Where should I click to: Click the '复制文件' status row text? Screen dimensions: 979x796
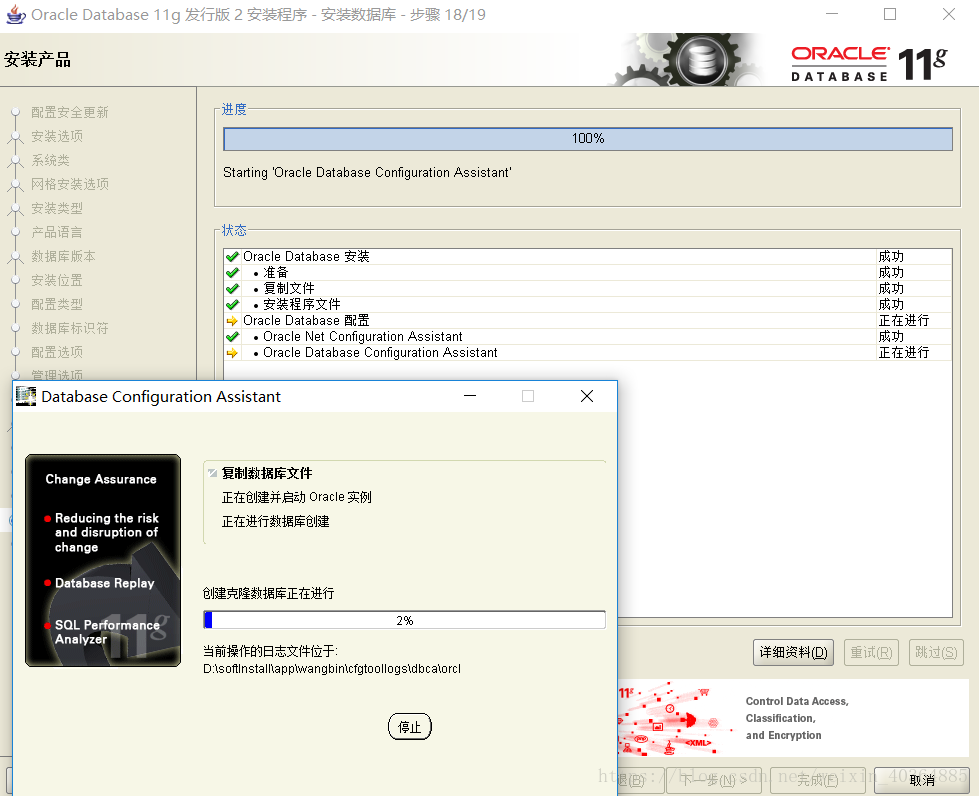(x=288, y=288)
